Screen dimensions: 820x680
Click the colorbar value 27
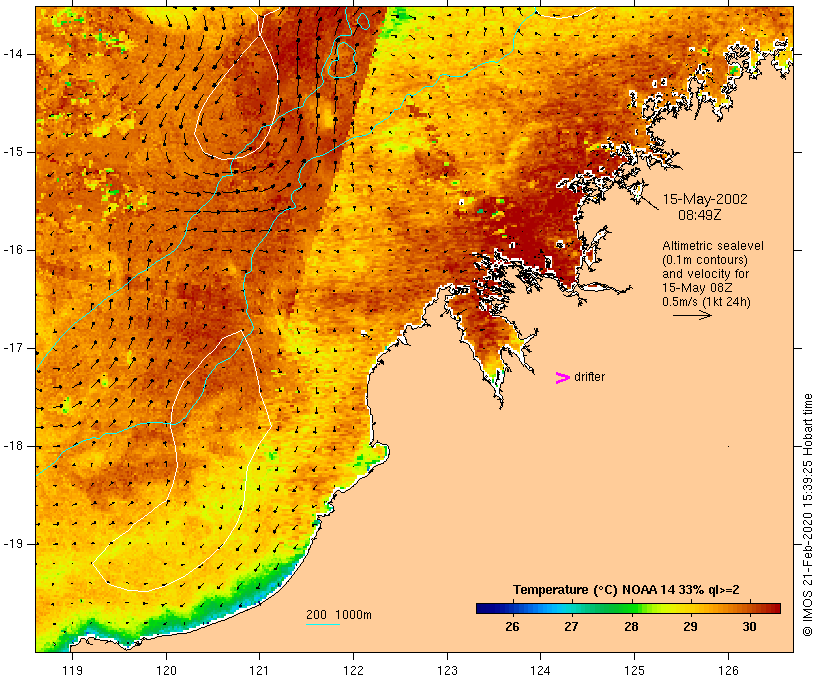(x=571, y=626)
